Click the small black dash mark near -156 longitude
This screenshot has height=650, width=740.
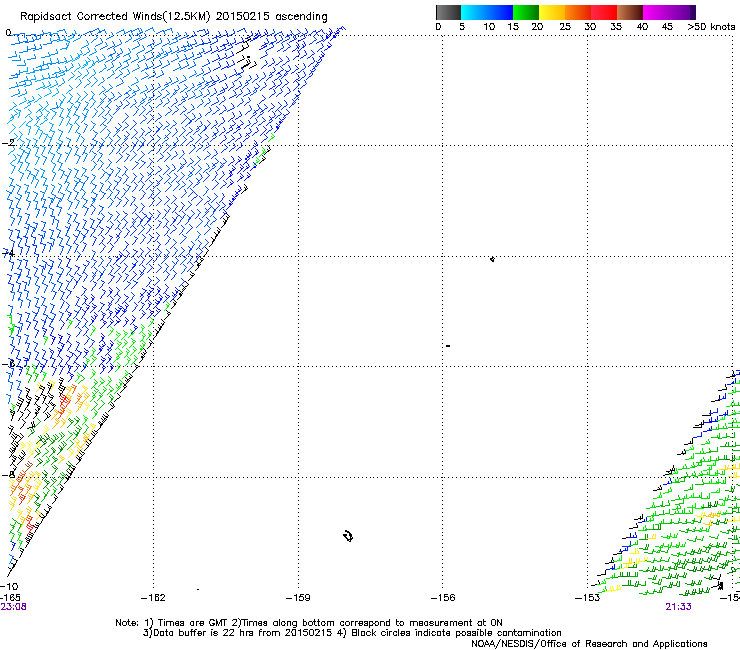tap(448, 346)
